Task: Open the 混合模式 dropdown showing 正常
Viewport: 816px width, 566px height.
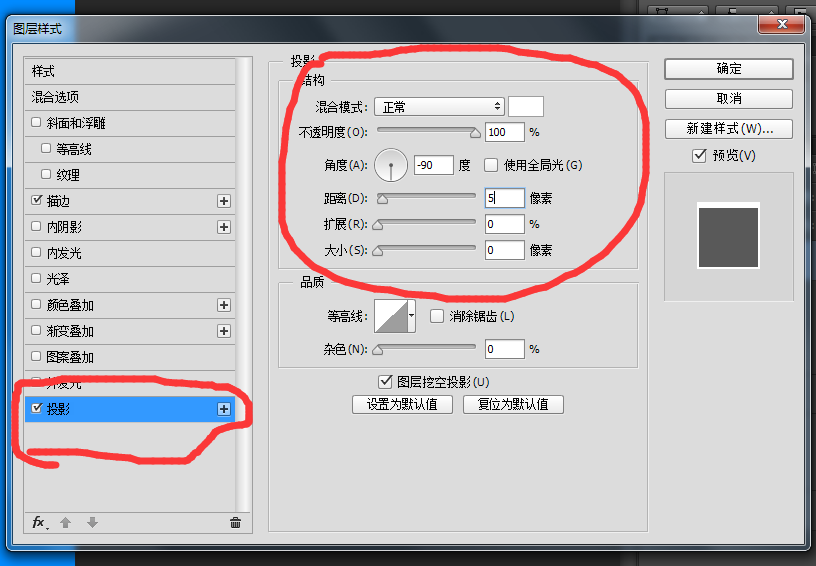Action: 439,107
